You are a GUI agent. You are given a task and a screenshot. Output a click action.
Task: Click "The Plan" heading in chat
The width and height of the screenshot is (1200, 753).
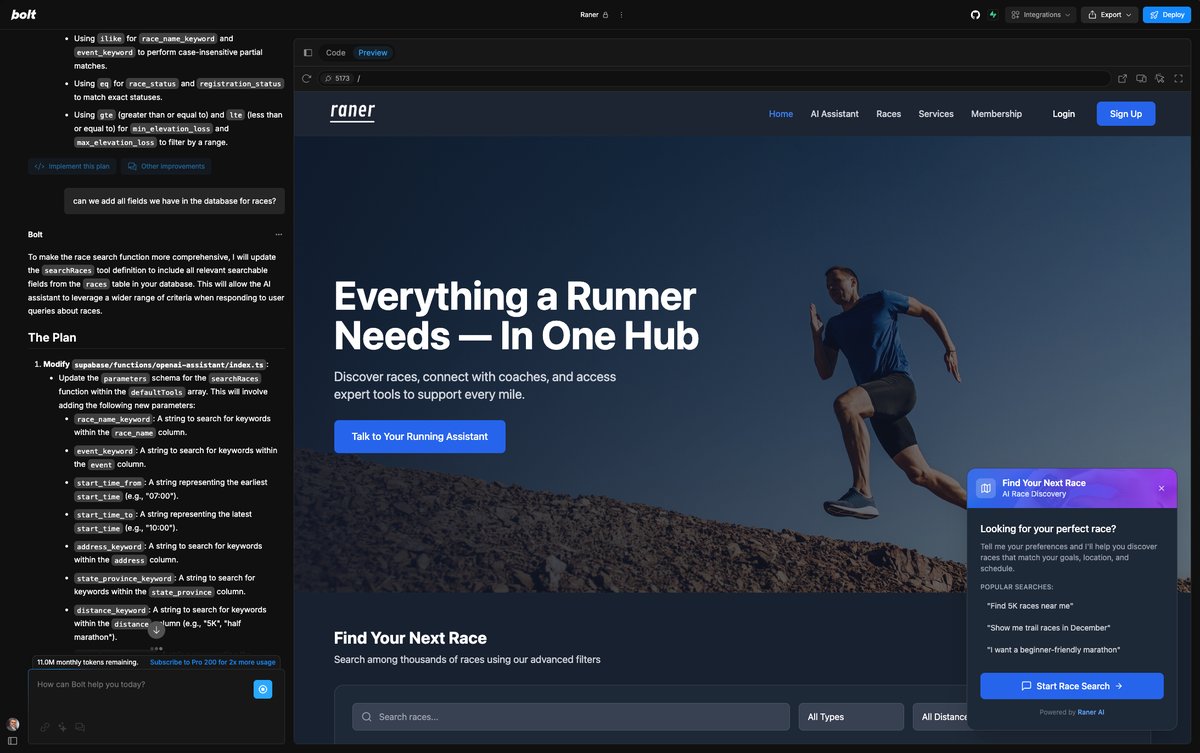(x=52, y=338)
